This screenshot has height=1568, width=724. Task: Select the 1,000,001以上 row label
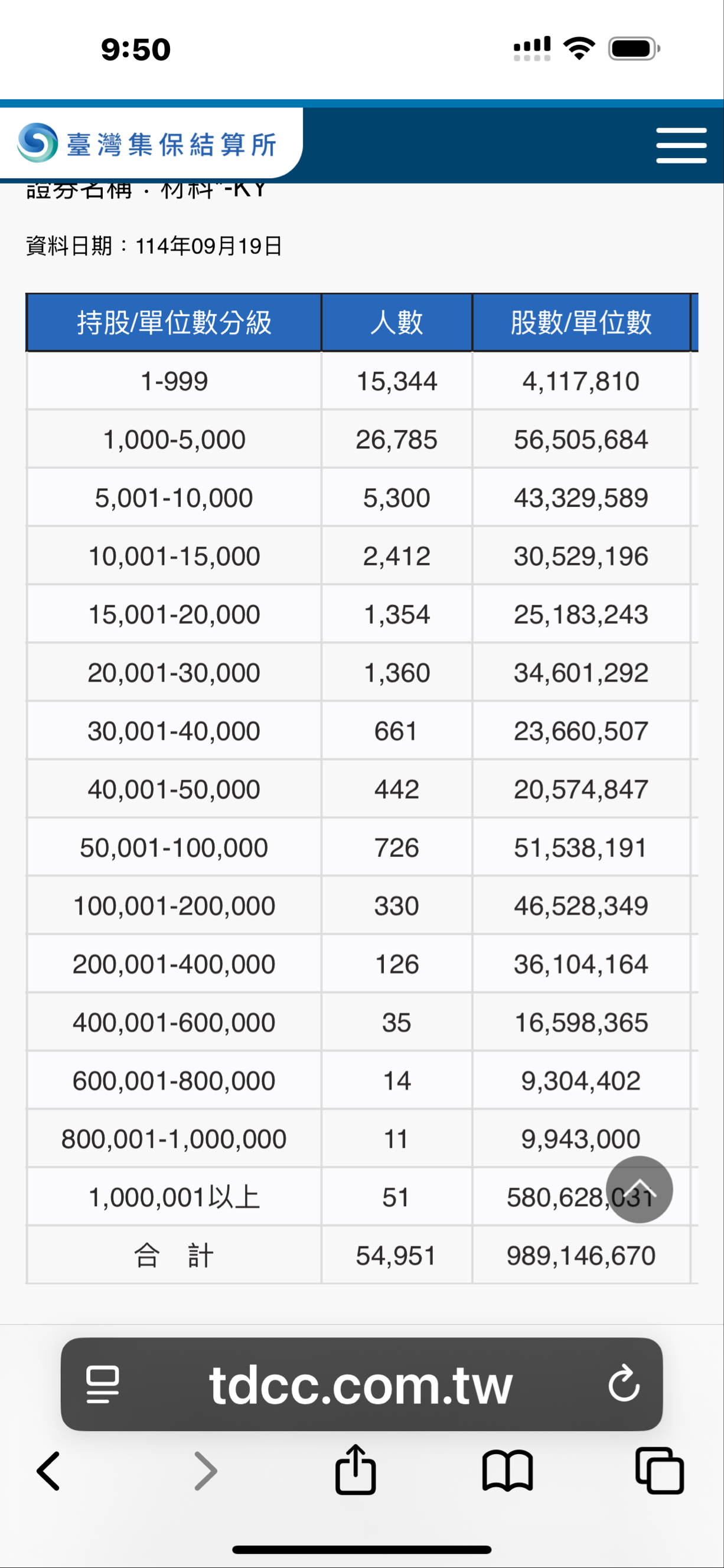point(174,1197)
